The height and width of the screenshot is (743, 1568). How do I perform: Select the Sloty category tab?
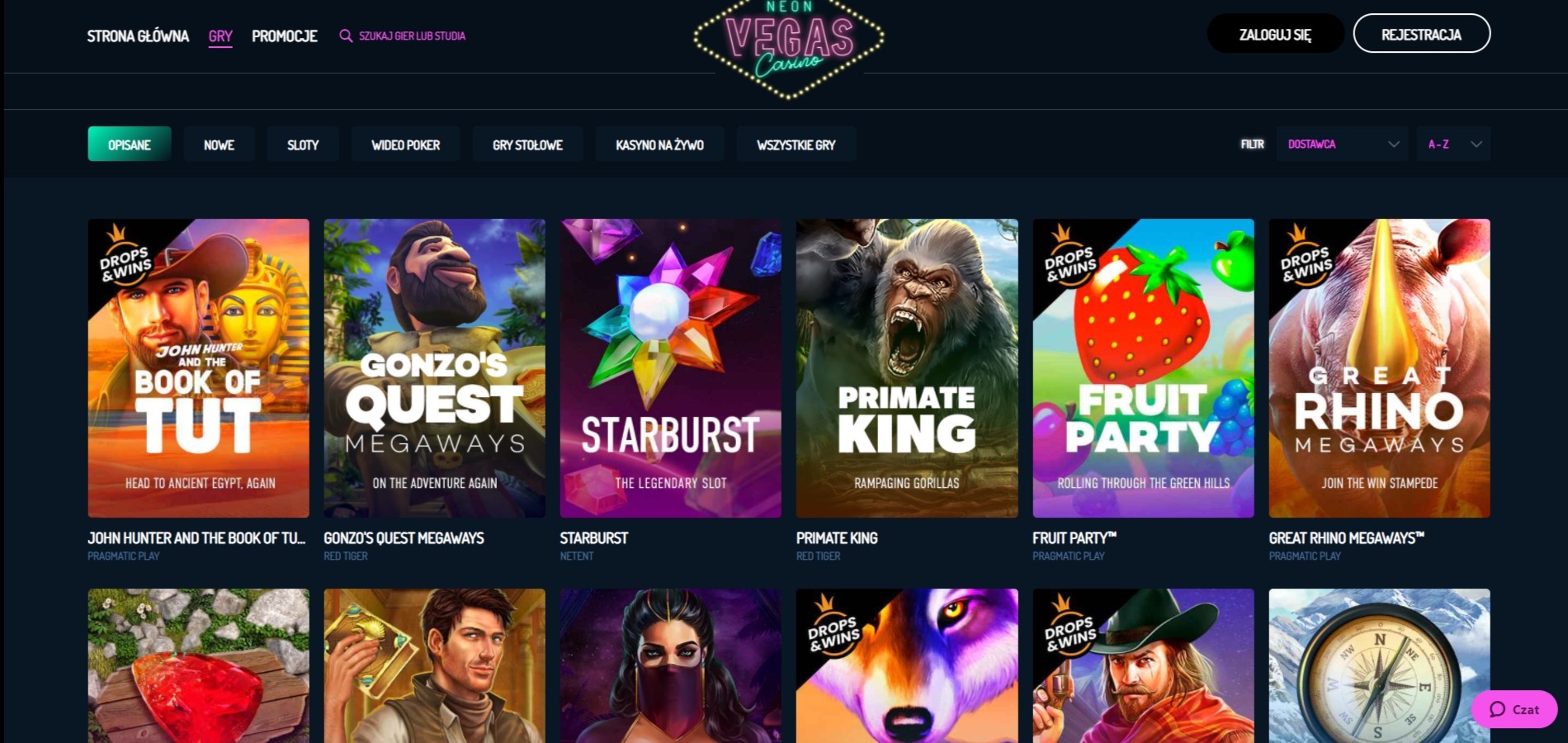[x=303, y=144]
